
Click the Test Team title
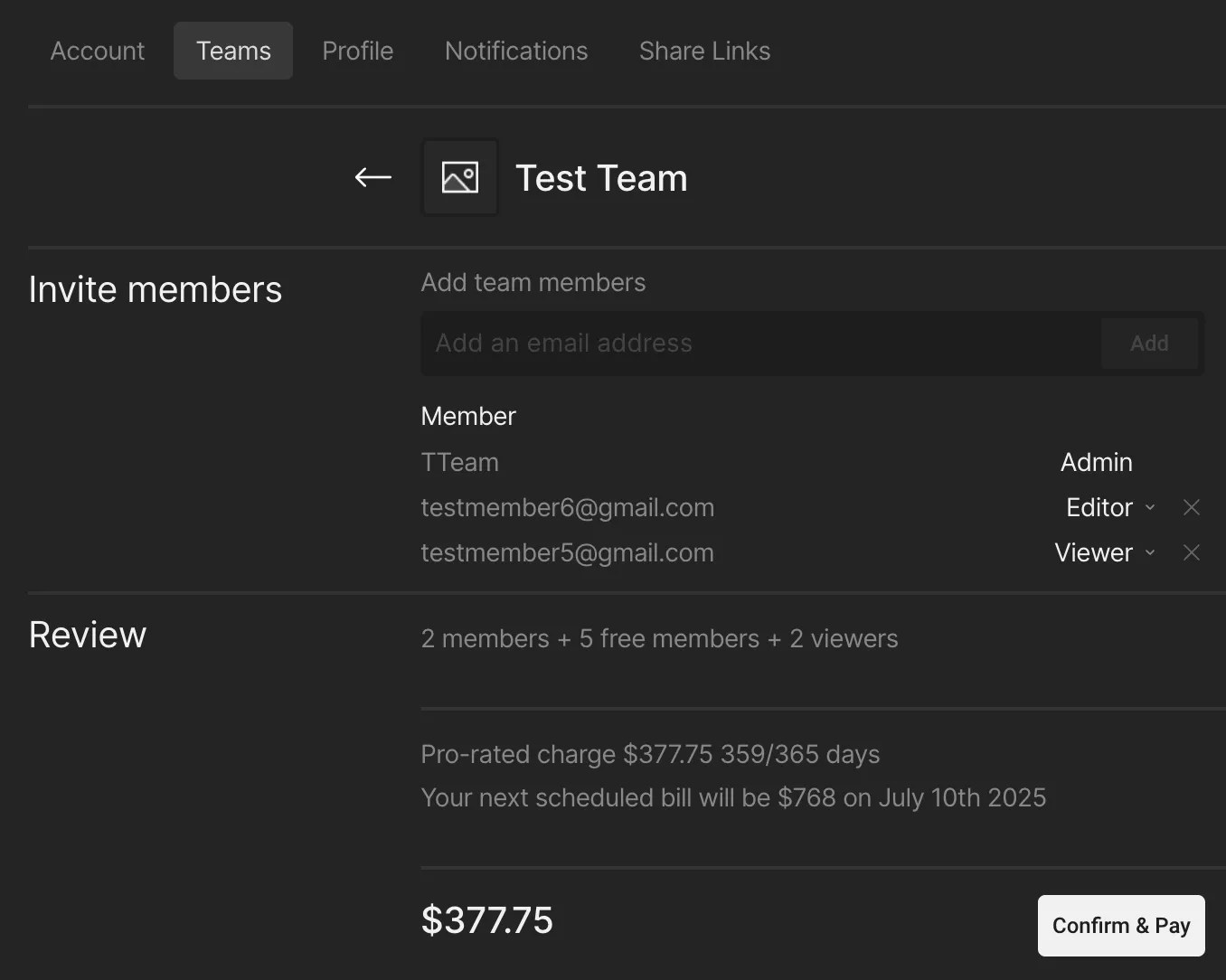click(601, 178)
